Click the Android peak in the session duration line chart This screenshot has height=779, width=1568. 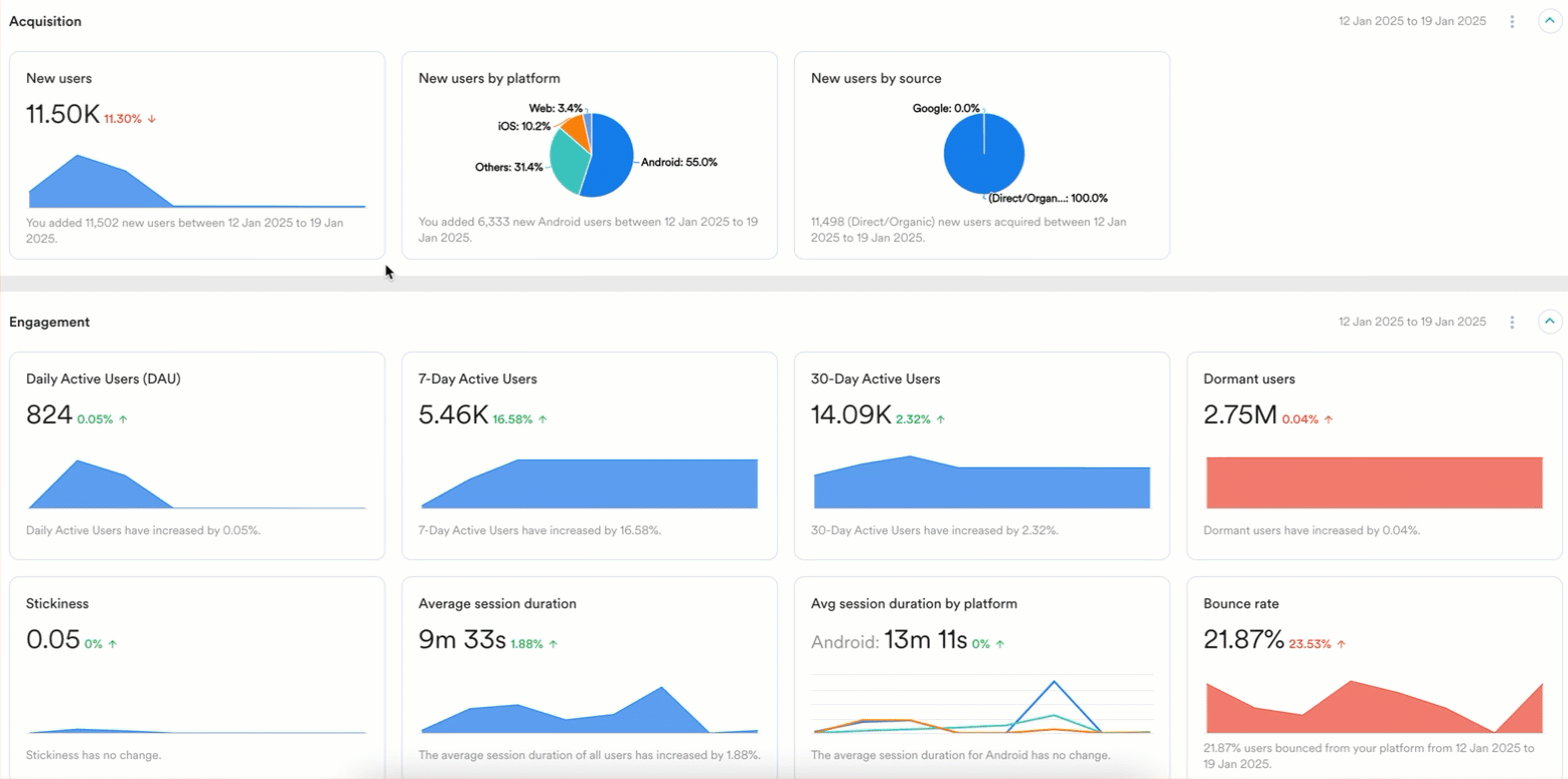pyautogui.click(x=1054, y=683)
